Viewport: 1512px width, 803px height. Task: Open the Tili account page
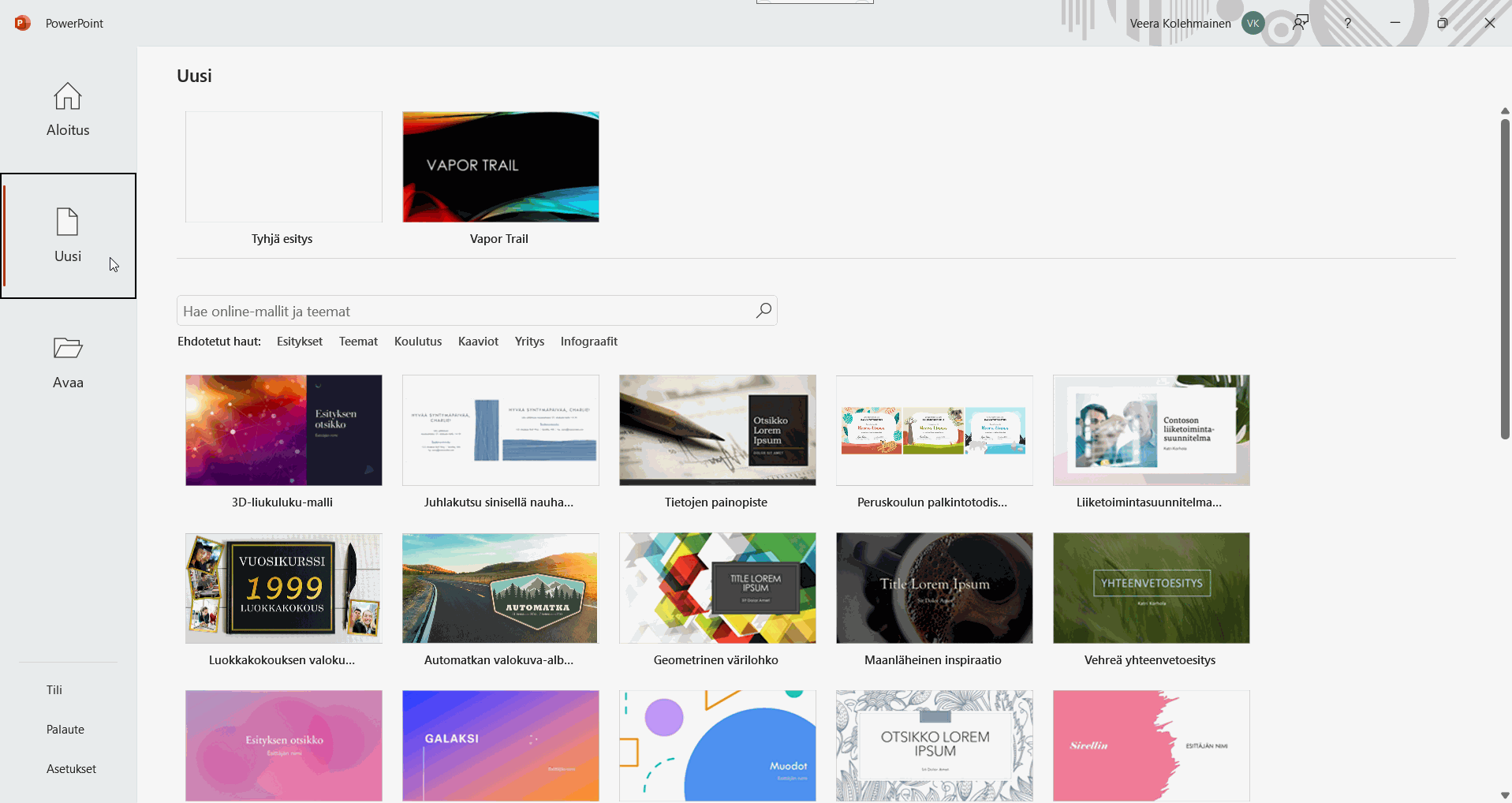(54, 689)
